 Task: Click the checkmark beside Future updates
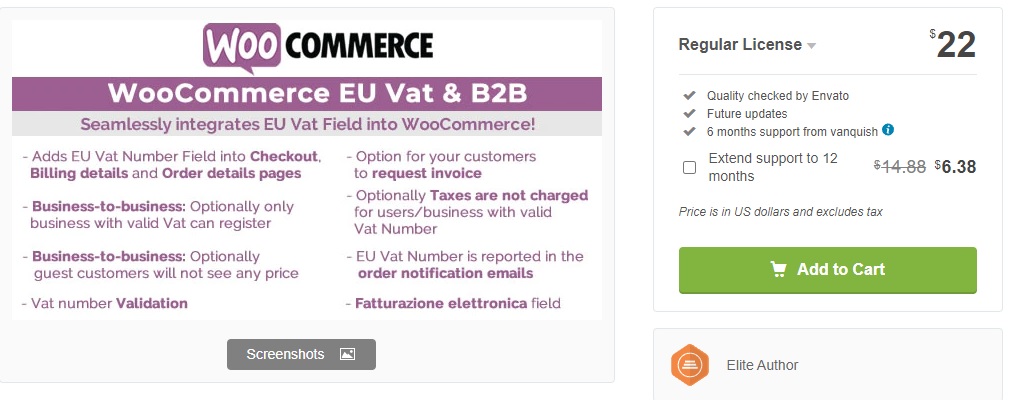click(x=689, y=113)
